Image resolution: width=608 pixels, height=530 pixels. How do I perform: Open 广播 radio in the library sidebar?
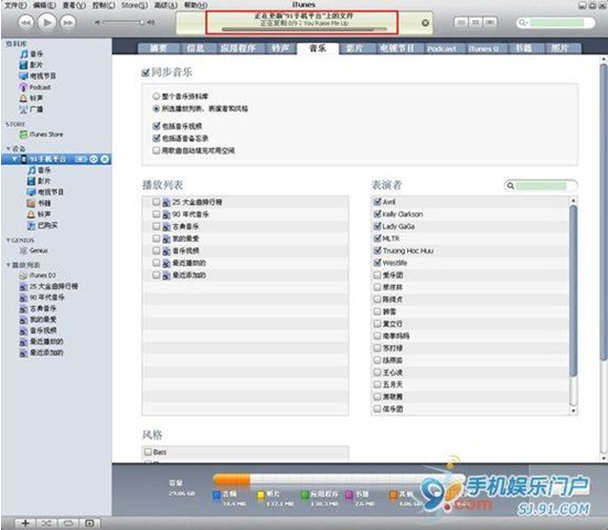[31, 109]
